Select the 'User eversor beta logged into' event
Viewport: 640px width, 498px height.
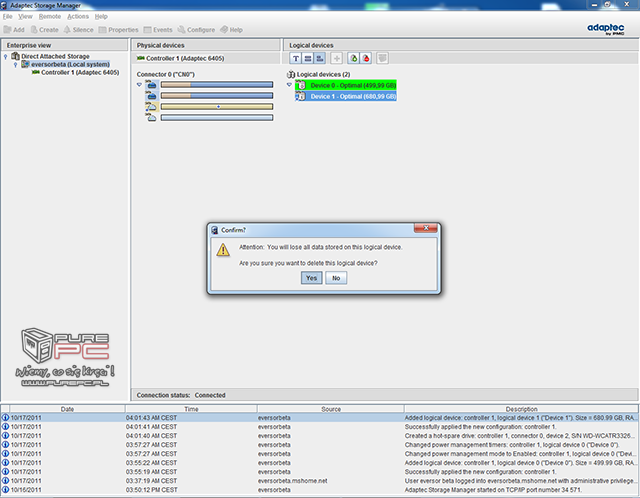tap(320, 480)
